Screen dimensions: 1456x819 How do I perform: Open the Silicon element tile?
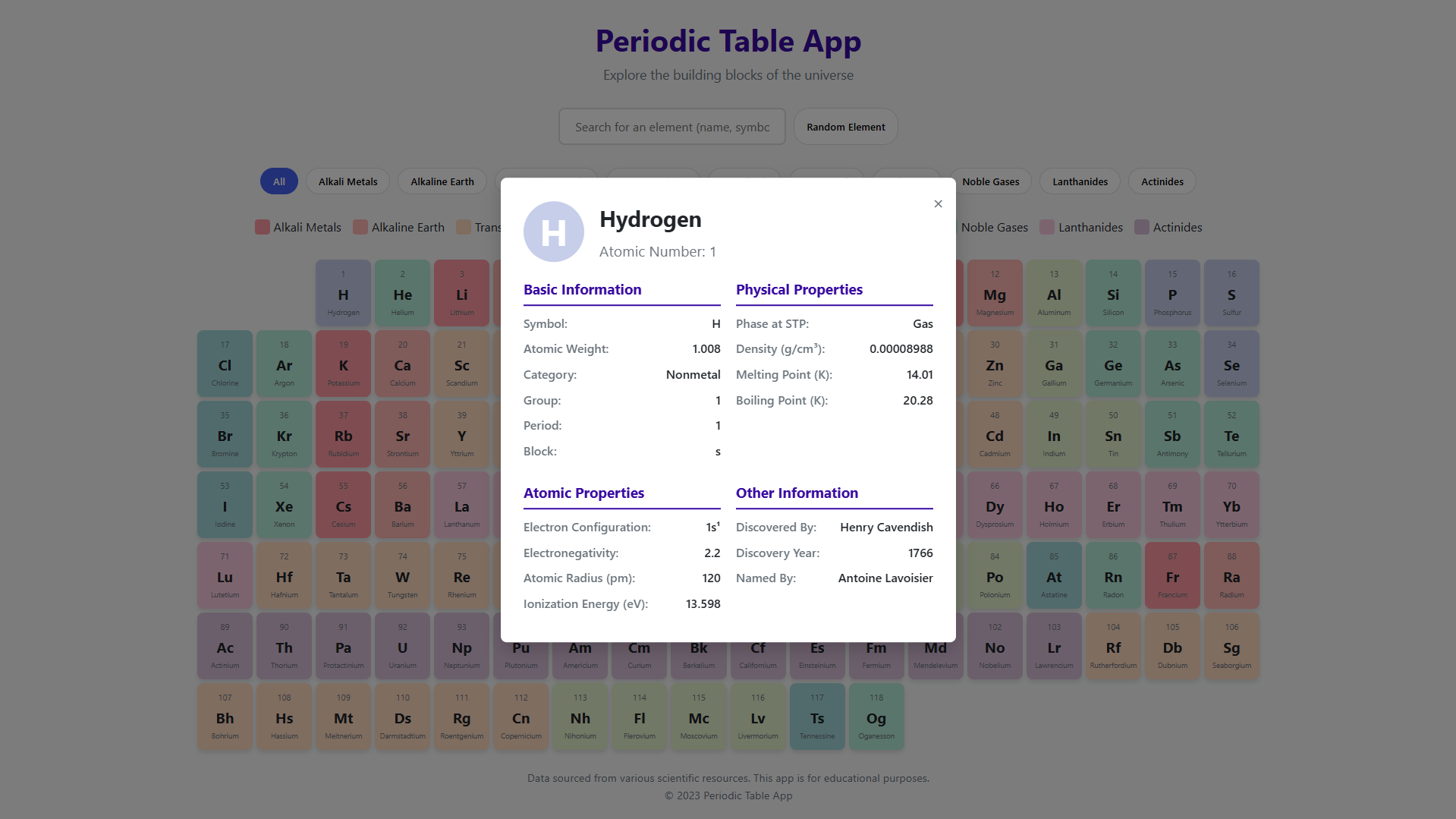pos(1113,293)
